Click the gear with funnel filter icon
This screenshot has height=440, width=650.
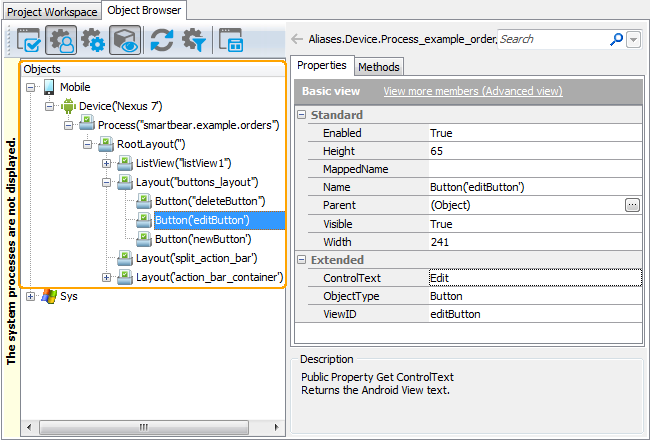point(193,40)
